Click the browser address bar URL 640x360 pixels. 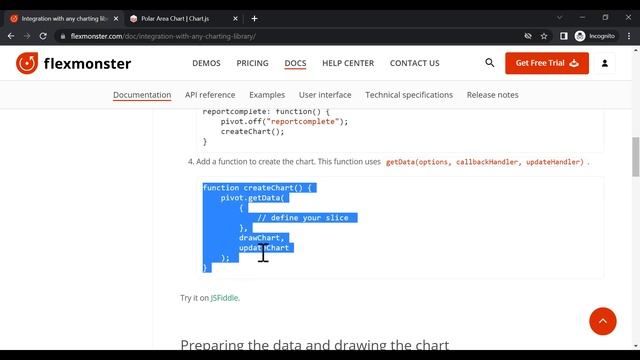[163, 36]
